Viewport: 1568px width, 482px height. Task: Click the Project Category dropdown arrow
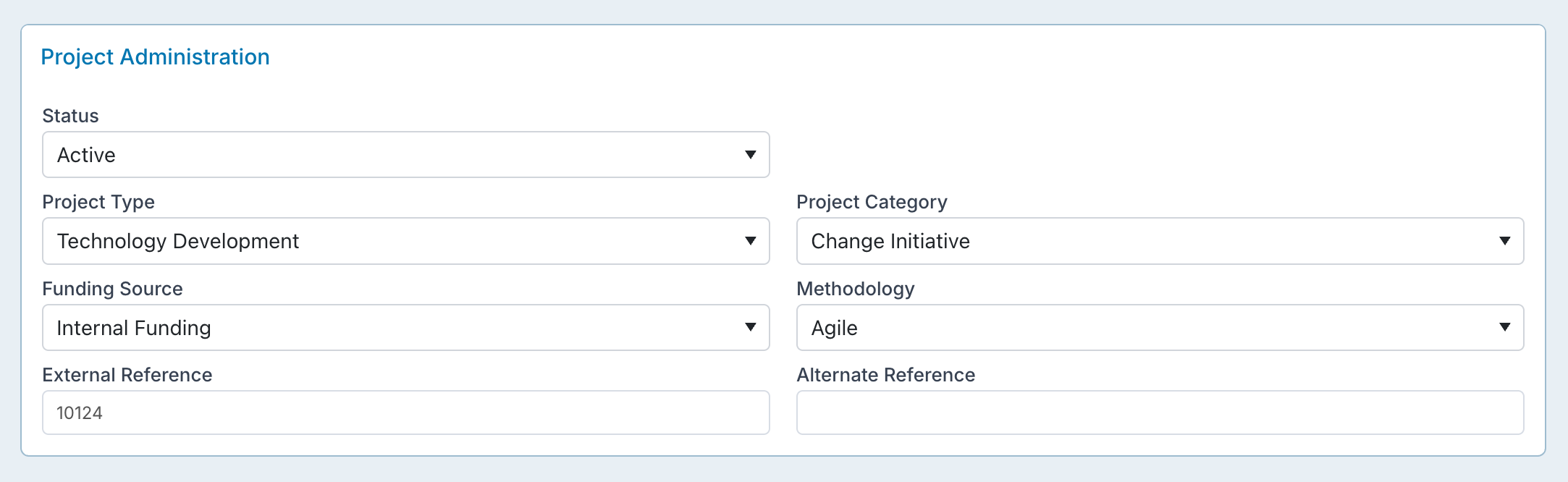pos(1505,241)
